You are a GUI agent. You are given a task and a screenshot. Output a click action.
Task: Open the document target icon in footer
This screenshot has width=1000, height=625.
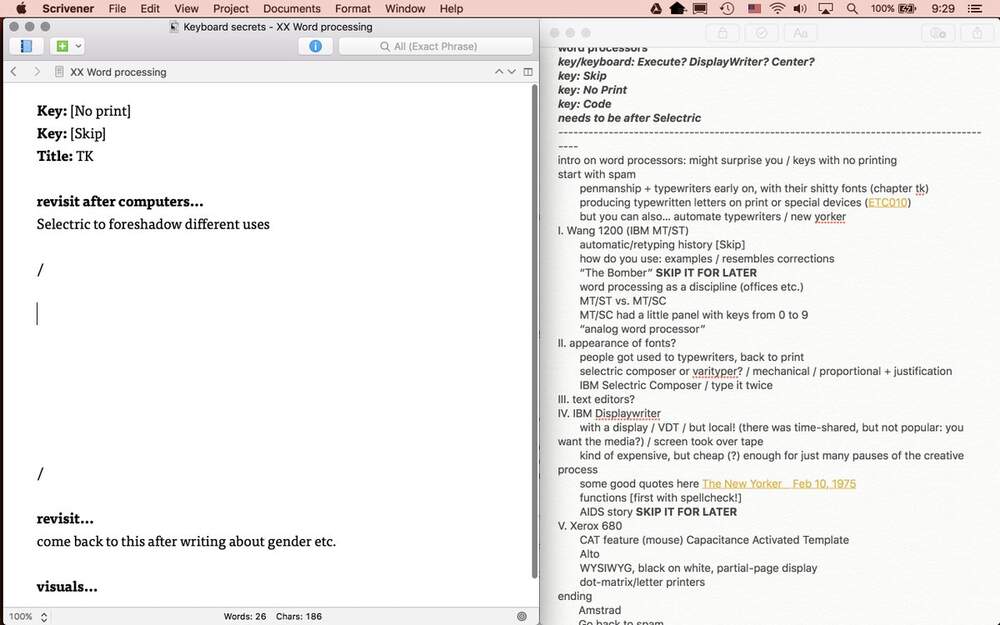pyautogui.click(x=522, y=617)
